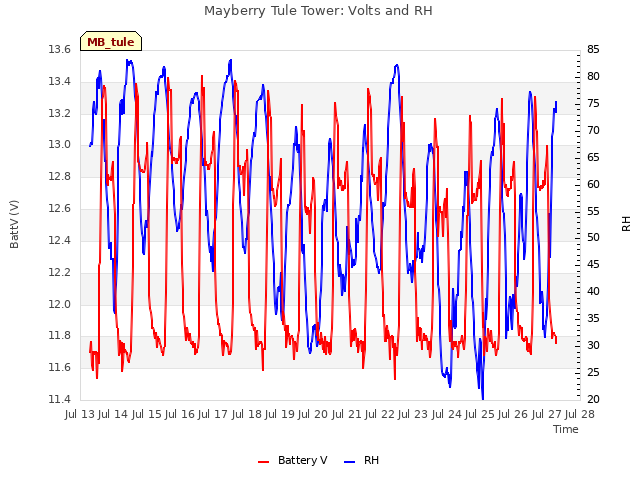The height and width of the screenshot is (480, 640).
Task: Click the 12.0 voltage tick label
Action: [x=60, y=304]
